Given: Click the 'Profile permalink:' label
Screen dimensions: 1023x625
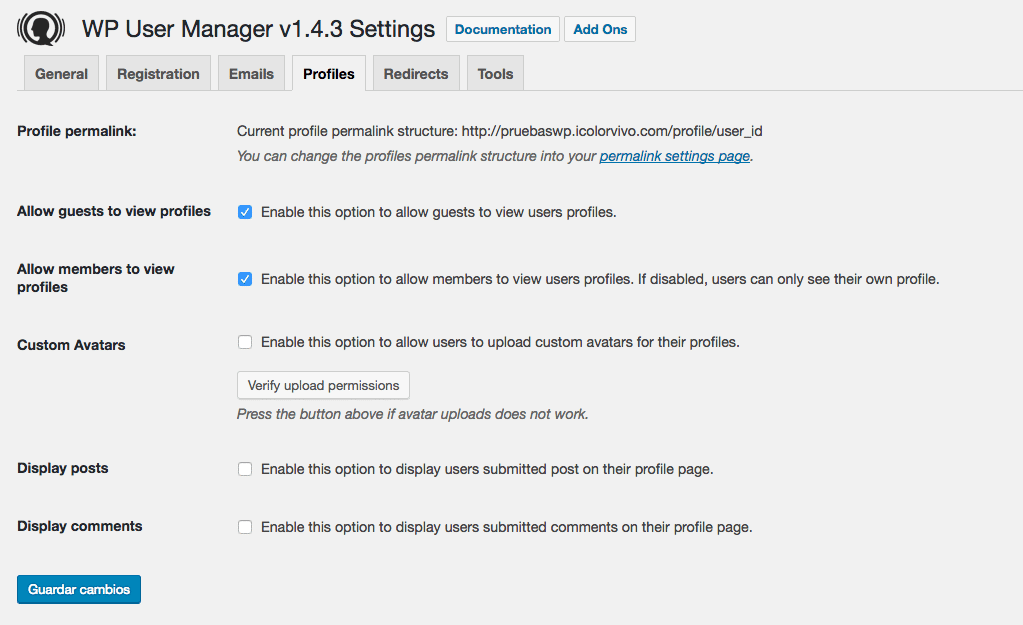Looking at the screenshot, I should pos(77,131).
